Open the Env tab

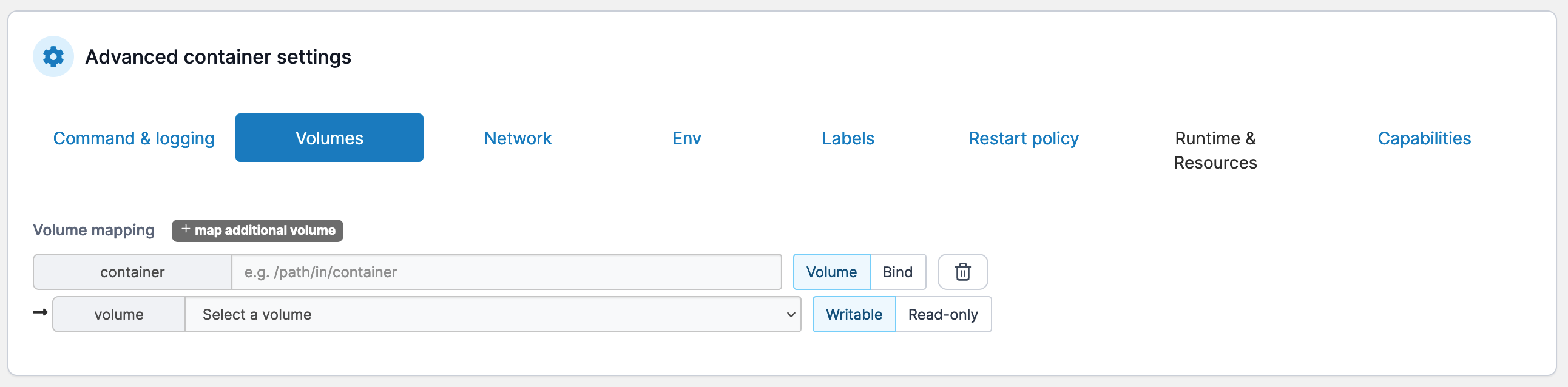687,138
